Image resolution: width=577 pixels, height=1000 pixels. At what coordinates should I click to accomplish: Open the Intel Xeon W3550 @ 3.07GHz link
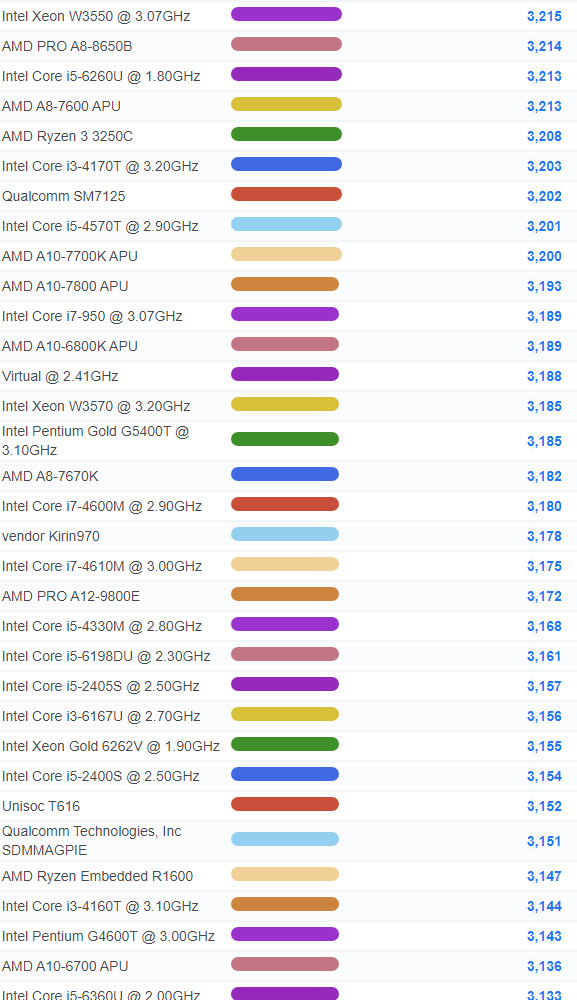[96, 16]
